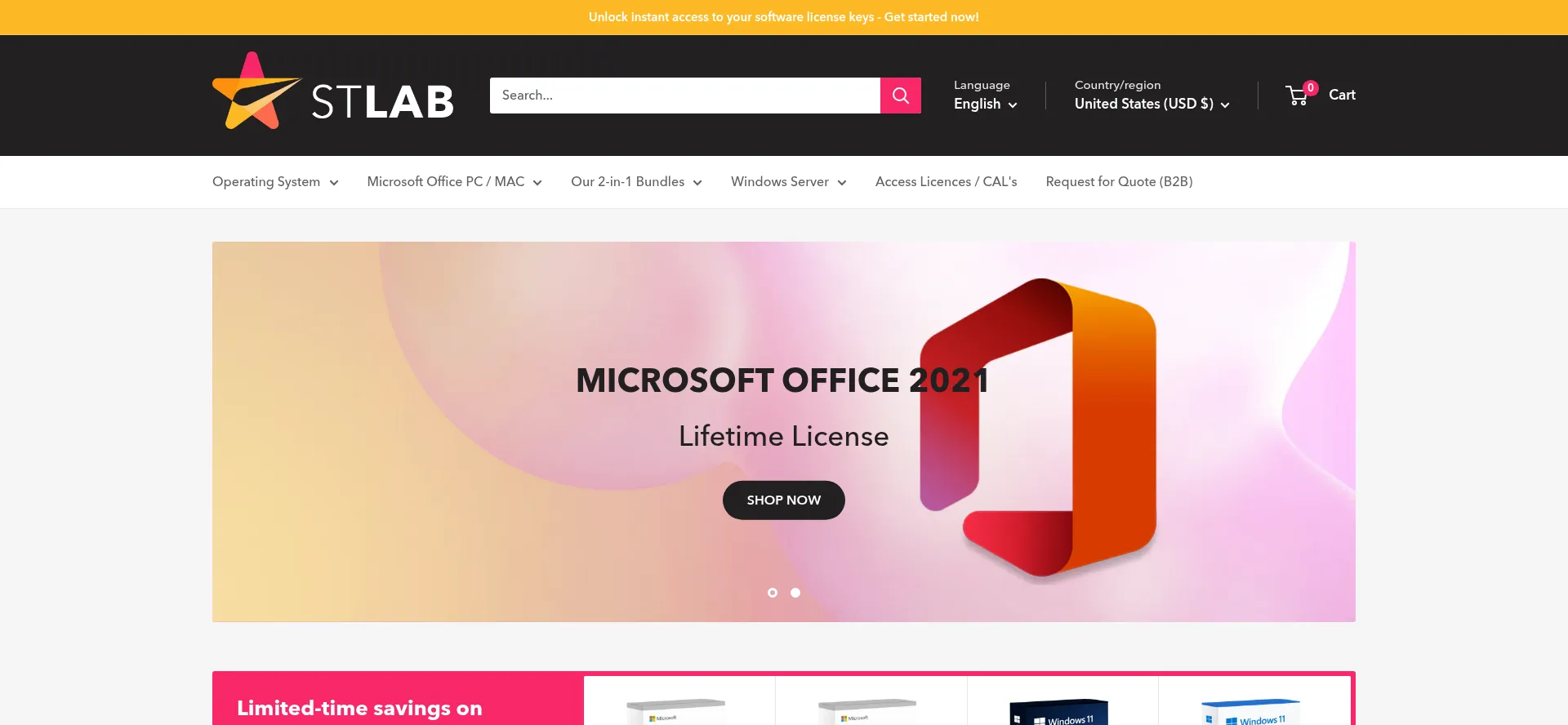The image size is (1568, 725).
Task: Expand the Windows Server menu
Action: 788,182
